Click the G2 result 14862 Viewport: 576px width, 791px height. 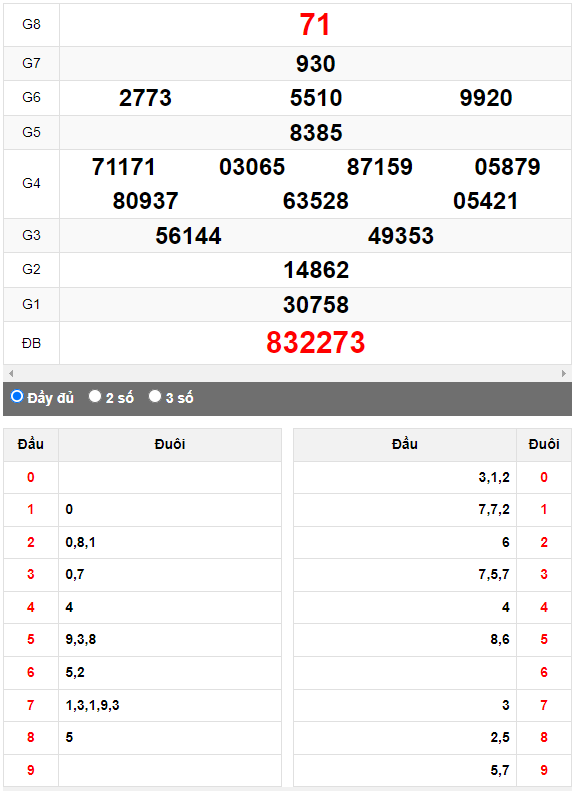pos(316,270)
